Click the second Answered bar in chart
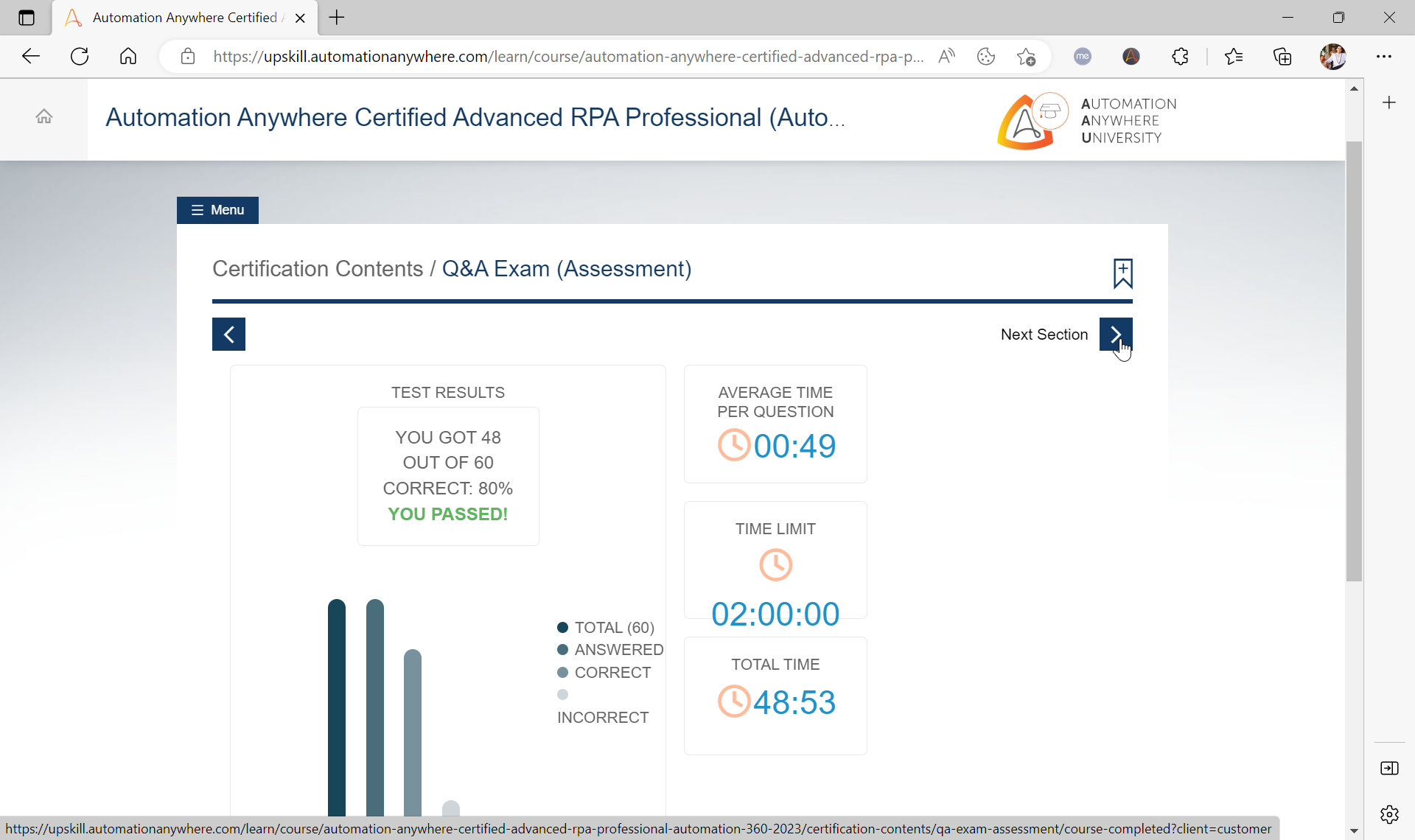 click(x=375, y=707)
